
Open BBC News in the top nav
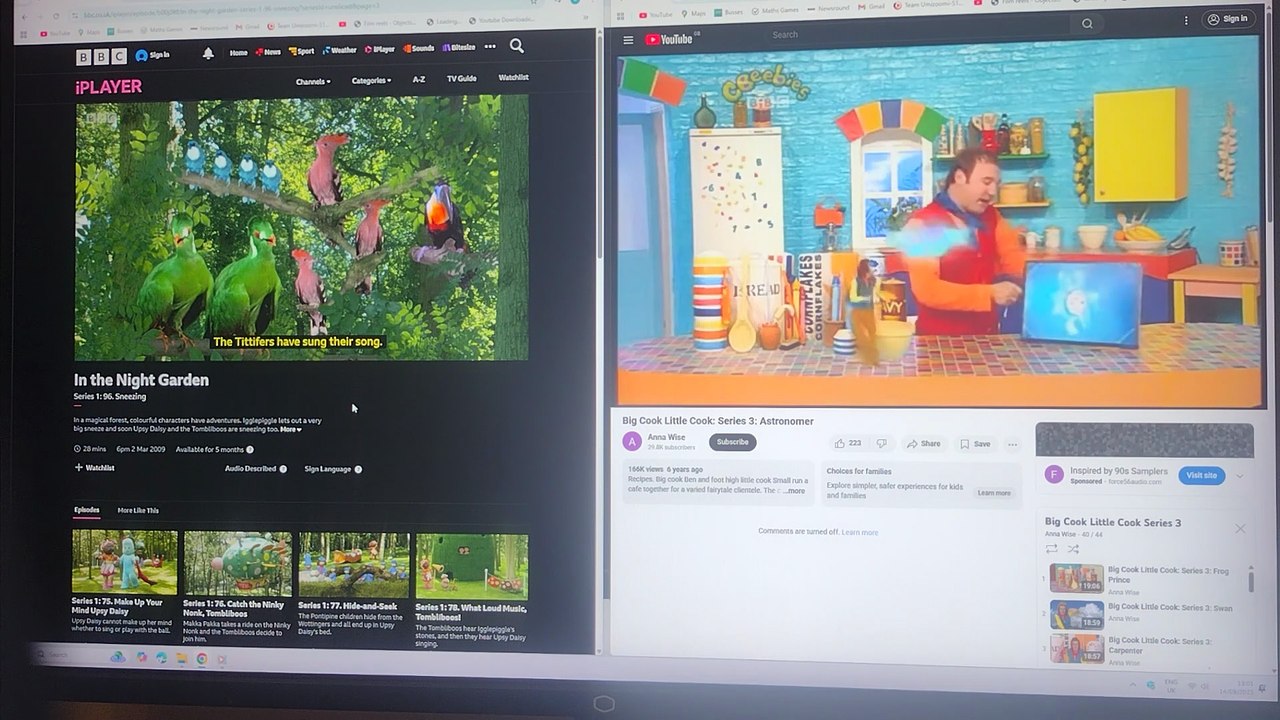tap(268, 51)
